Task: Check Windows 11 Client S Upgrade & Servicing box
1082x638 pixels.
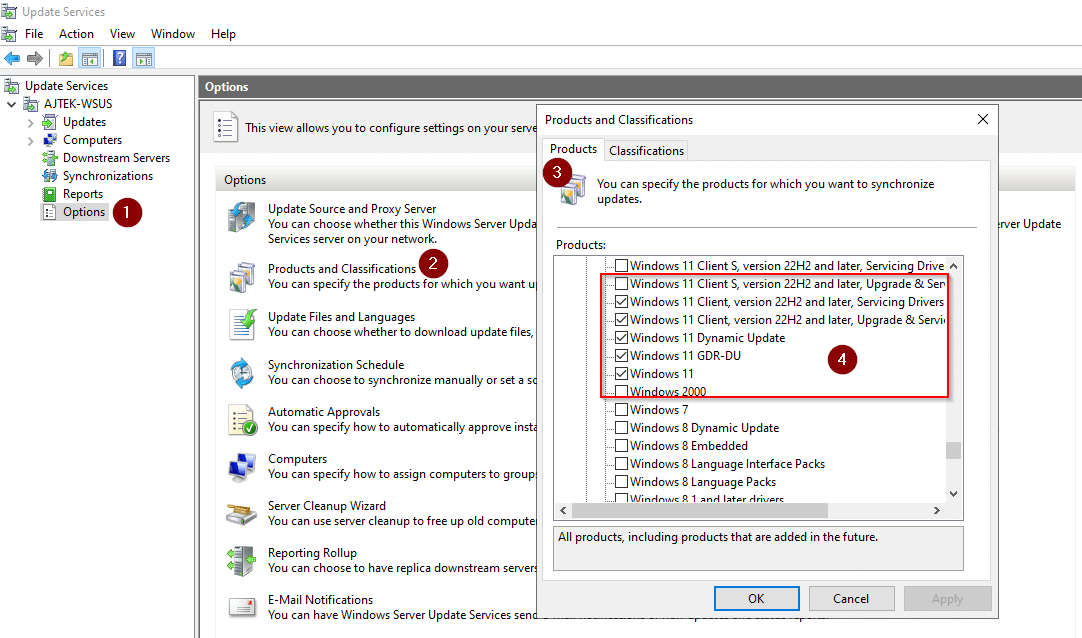Action: click(x=622, y=283)
